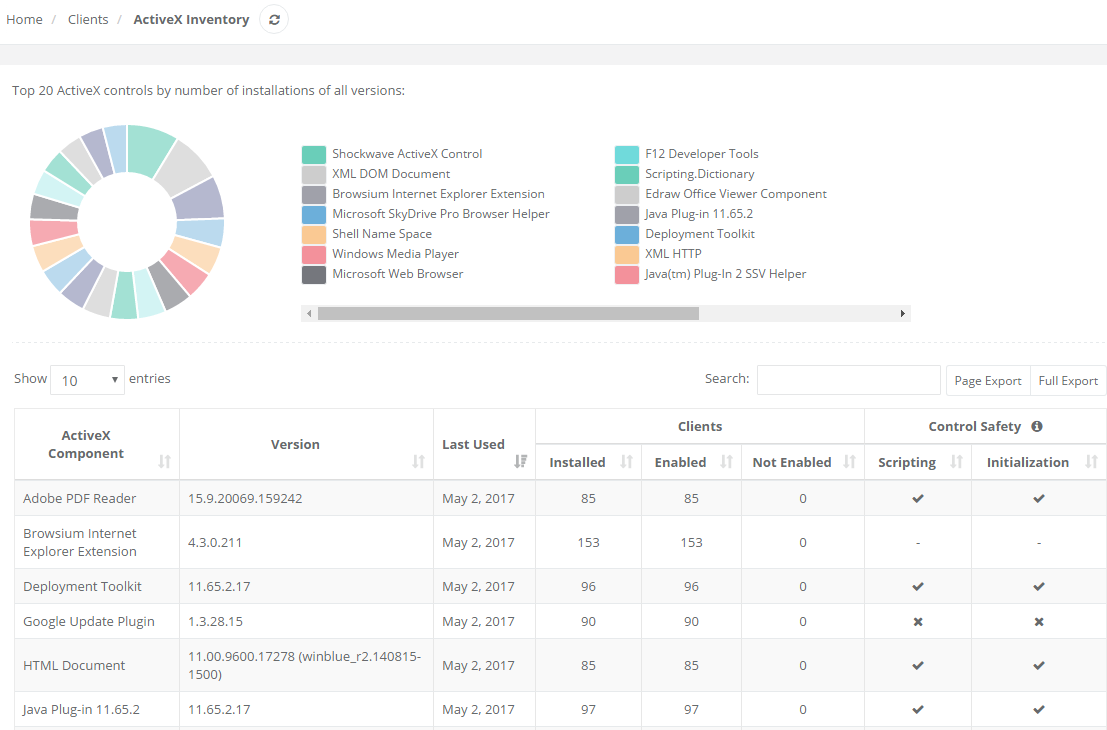Image resolution: width=1107 pixels, height=730 pixels.
Task: Toggle Shockwave ActiveX Control legend item
Action: (x=406, y=154)
